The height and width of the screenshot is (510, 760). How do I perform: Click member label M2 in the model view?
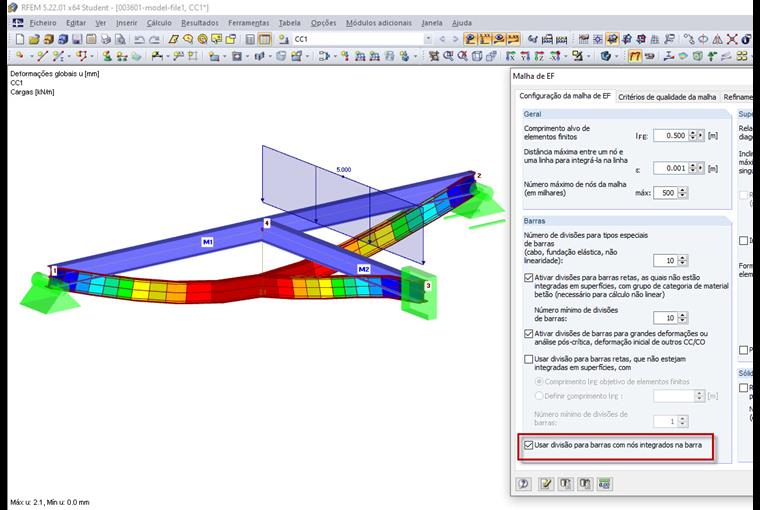click(364, 269)
